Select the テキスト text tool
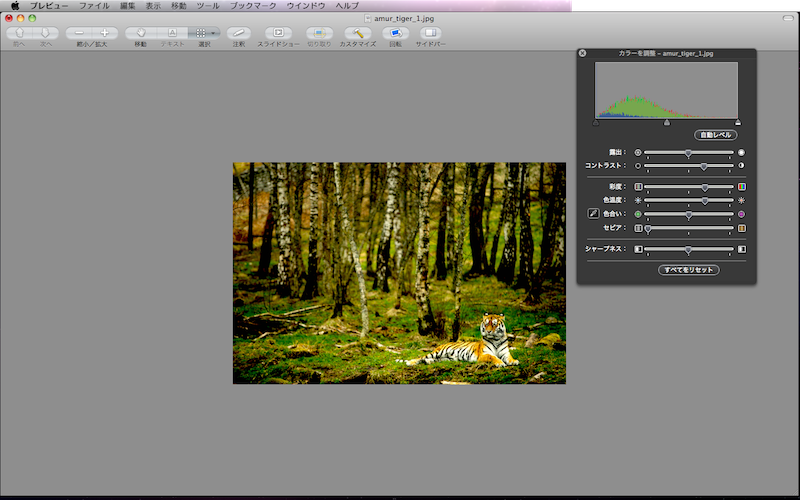The width and height of the screenshot is (800, 500). pos(172,33)
